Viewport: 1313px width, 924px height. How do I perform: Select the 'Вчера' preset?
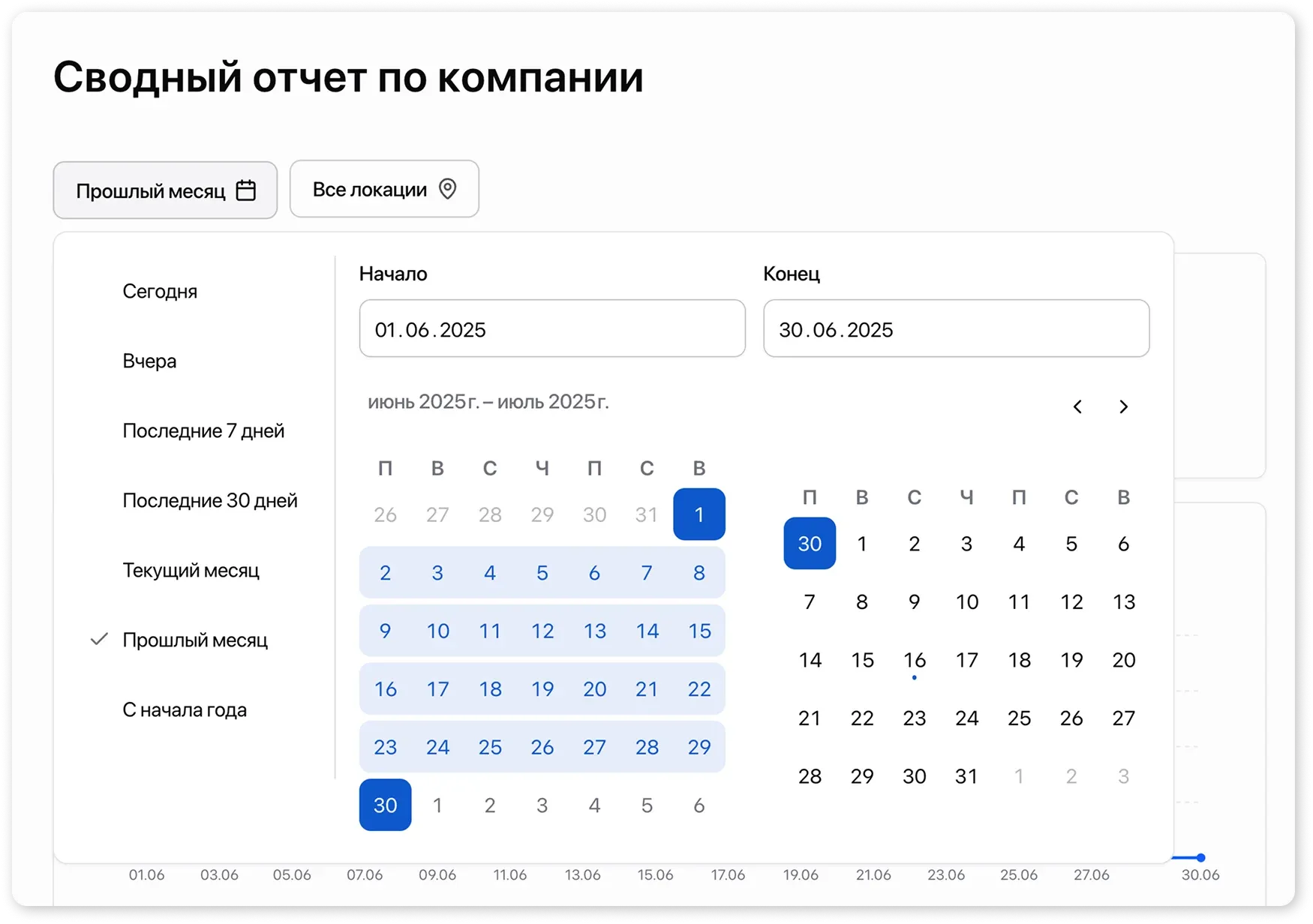149,361
